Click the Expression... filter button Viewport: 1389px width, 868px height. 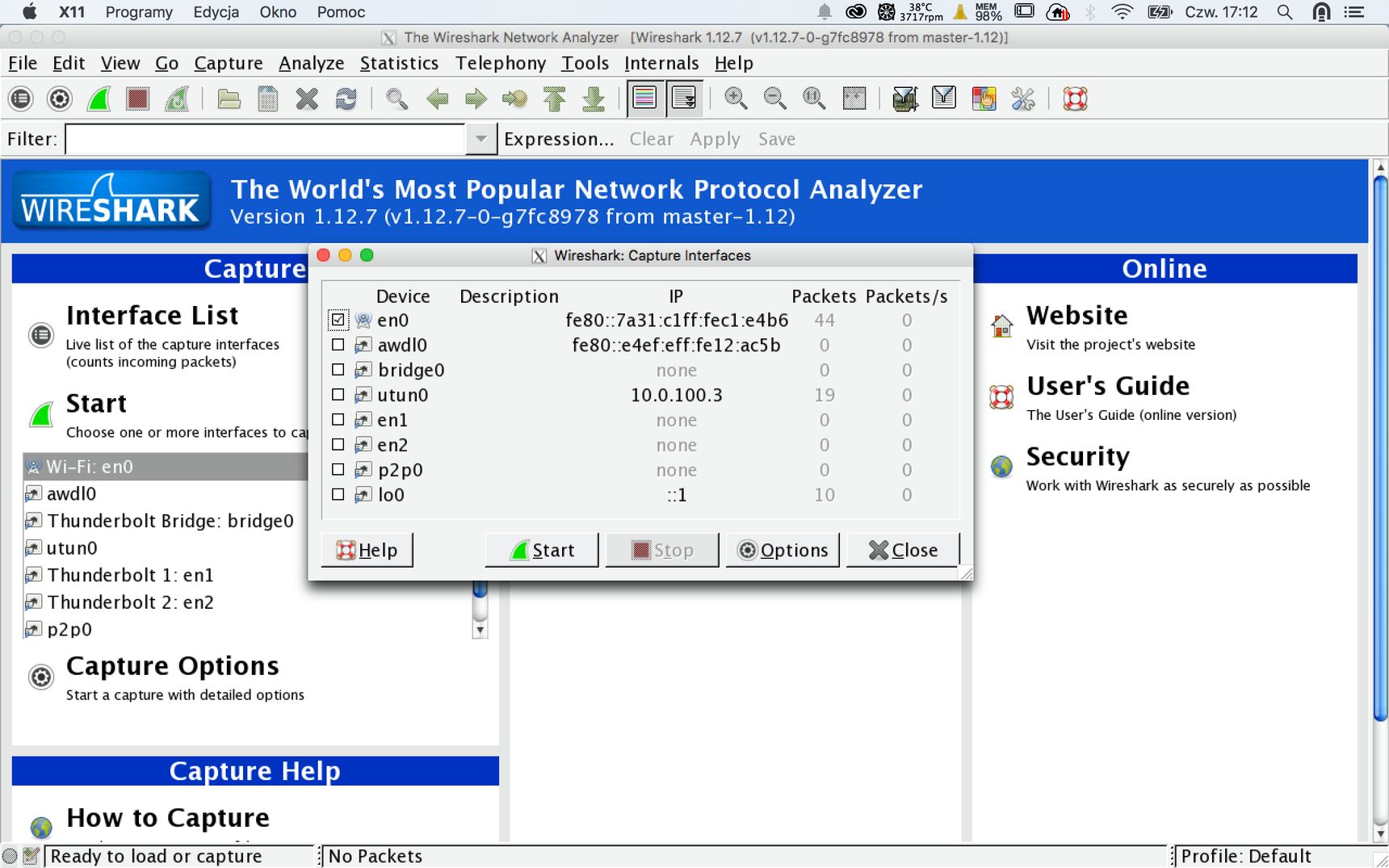pos(559,139)
